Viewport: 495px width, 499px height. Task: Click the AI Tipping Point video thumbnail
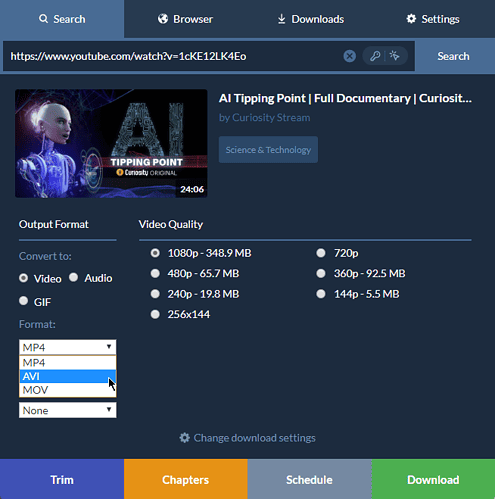[x=111, y=143]
